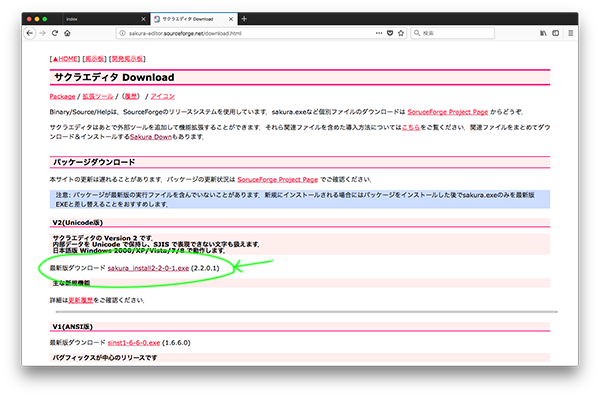Image resolution: width=600 pixels, height=397 pixels.
Task: Save page to Pocket
Action: (x=390, y=33)
